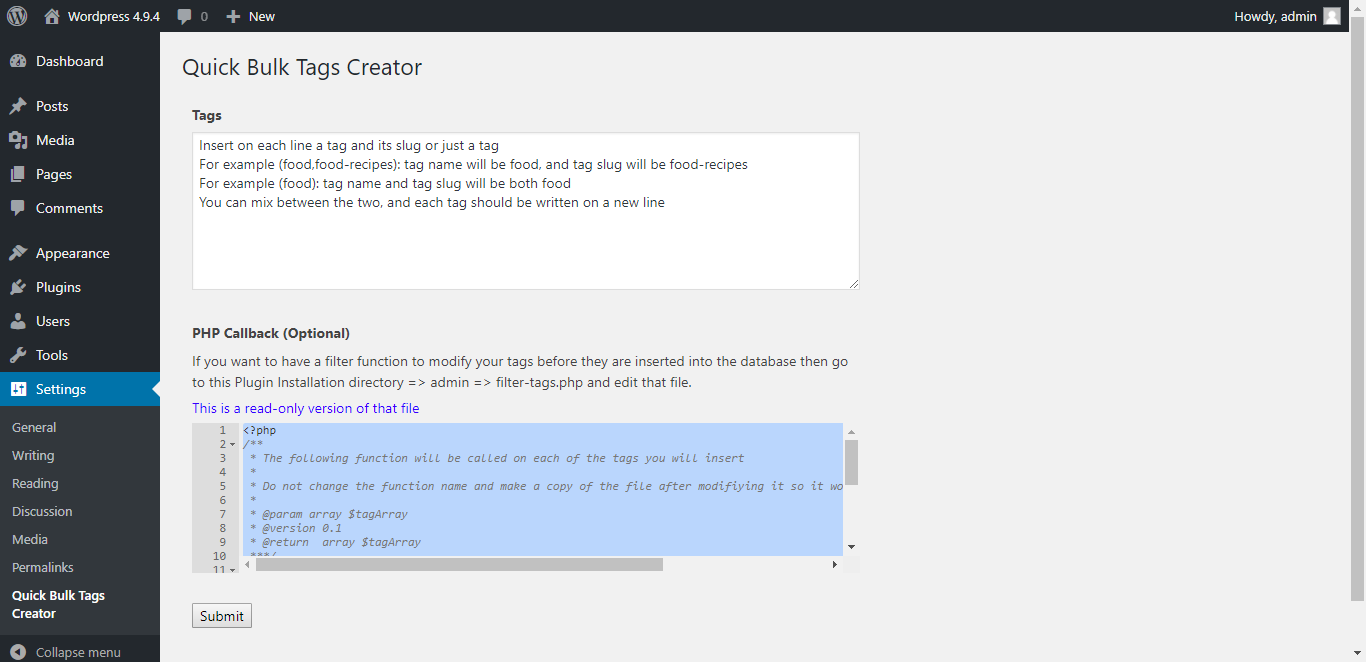This screenshot has height=662, width=1366.
Task: Open Dashboard menu item
Action: point(80,61)
